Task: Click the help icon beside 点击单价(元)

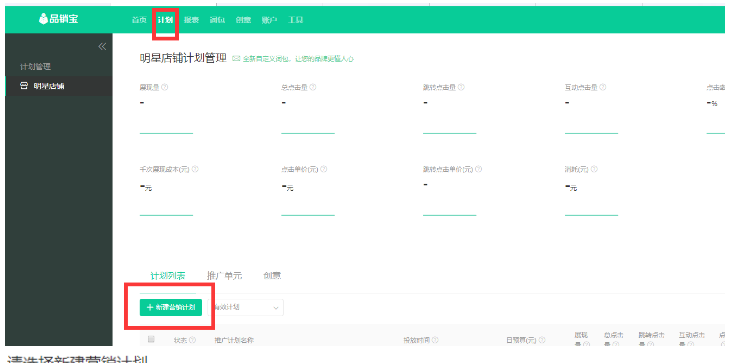Action: 324,169
